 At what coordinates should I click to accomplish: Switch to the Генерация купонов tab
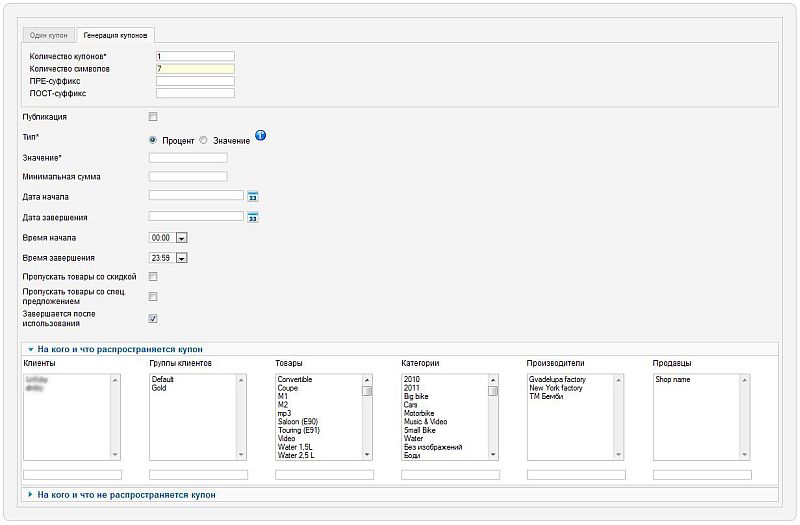(115, 35)
